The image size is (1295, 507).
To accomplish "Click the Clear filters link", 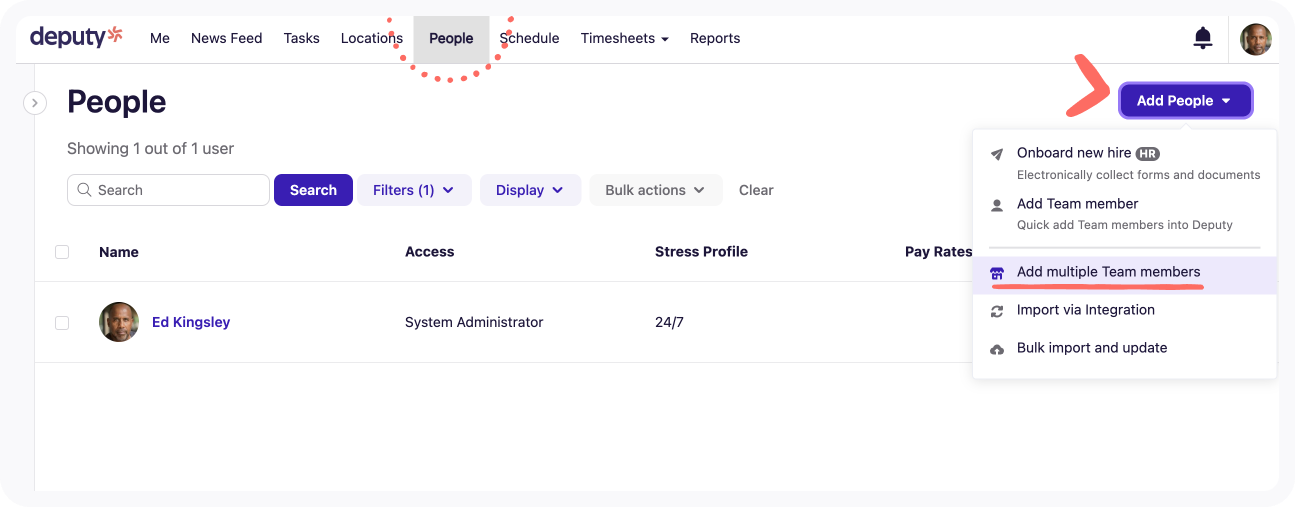I will [756, 190].
